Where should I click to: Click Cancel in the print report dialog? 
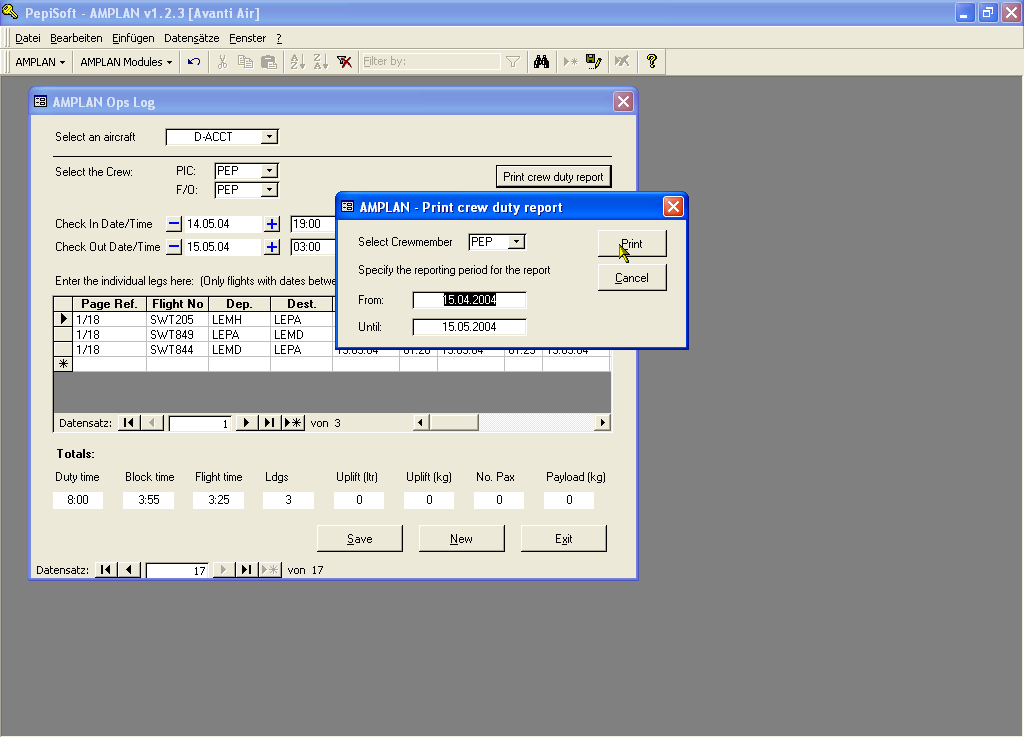632,278
